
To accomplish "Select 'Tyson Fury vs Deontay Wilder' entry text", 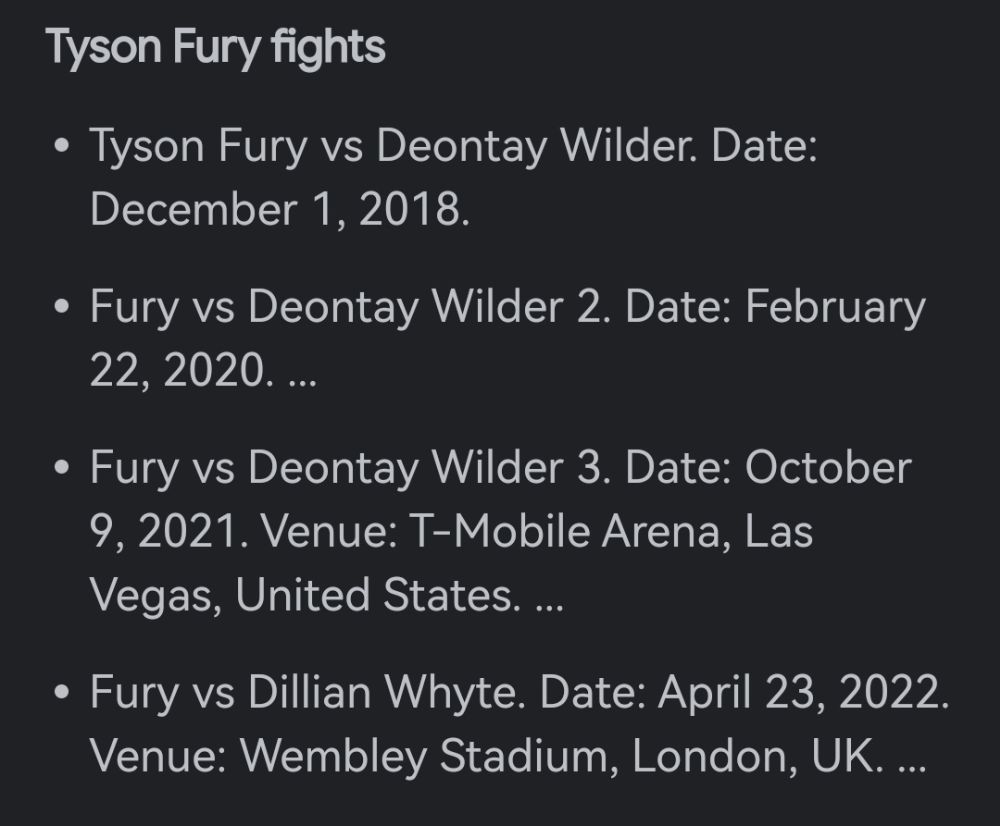I will pyautogui.click(x=393, y=146).
